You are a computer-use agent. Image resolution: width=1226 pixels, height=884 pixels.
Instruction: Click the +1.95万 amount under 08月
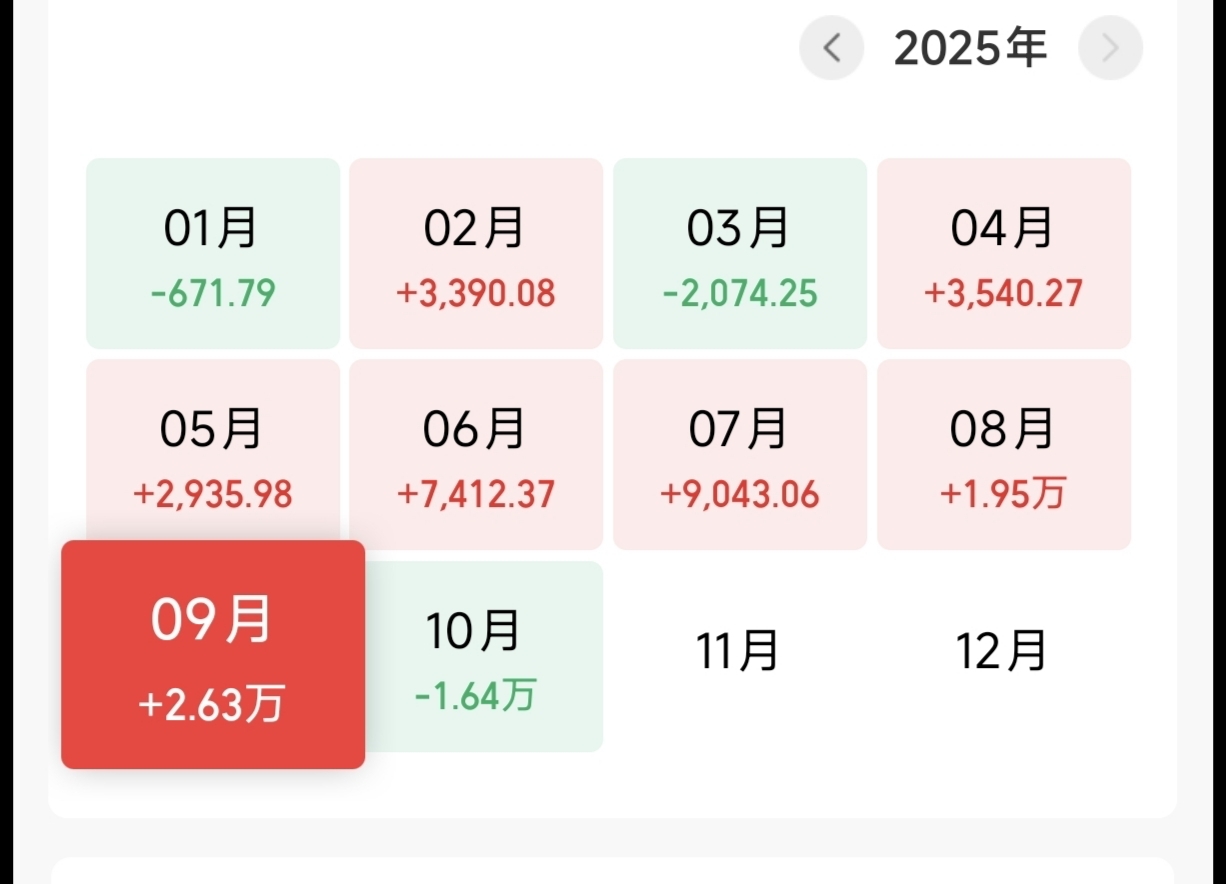point(1003,493)
